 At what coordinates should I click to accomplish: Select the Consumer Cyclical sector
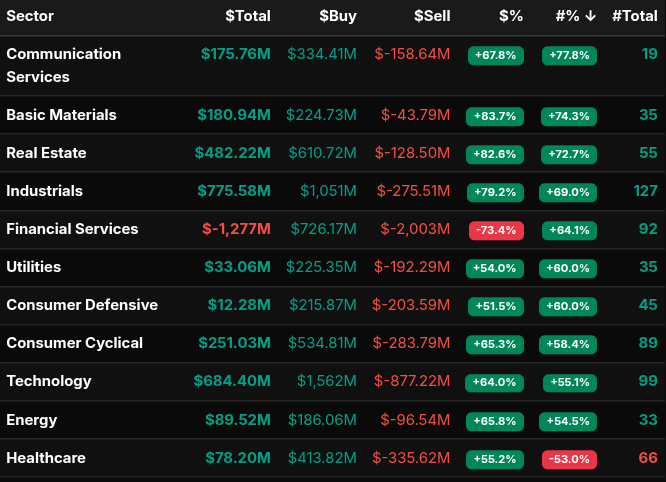74,343
